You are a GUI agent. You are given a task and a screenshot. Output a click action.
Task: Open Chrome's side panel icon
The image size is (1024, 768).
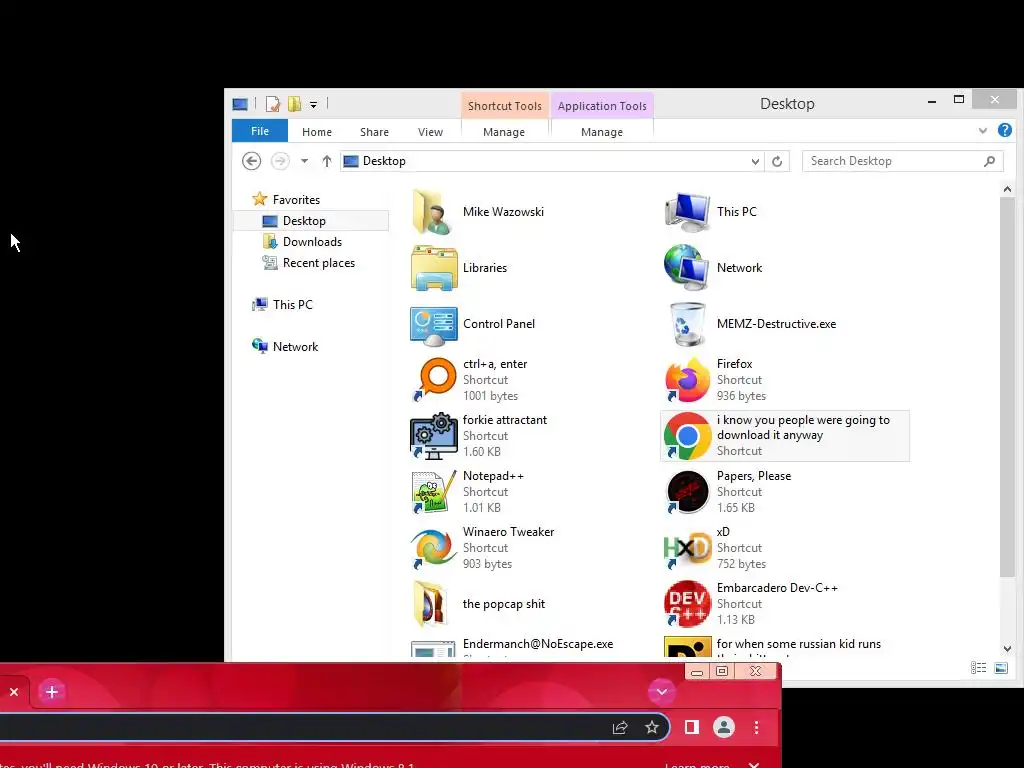[692, 727]
